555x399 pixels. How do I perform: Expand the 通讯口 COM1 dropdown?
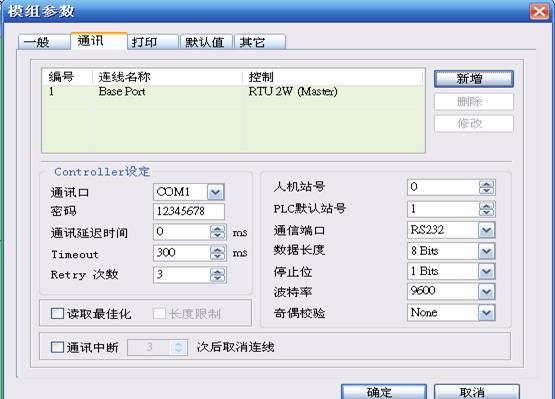coord(215,192)
